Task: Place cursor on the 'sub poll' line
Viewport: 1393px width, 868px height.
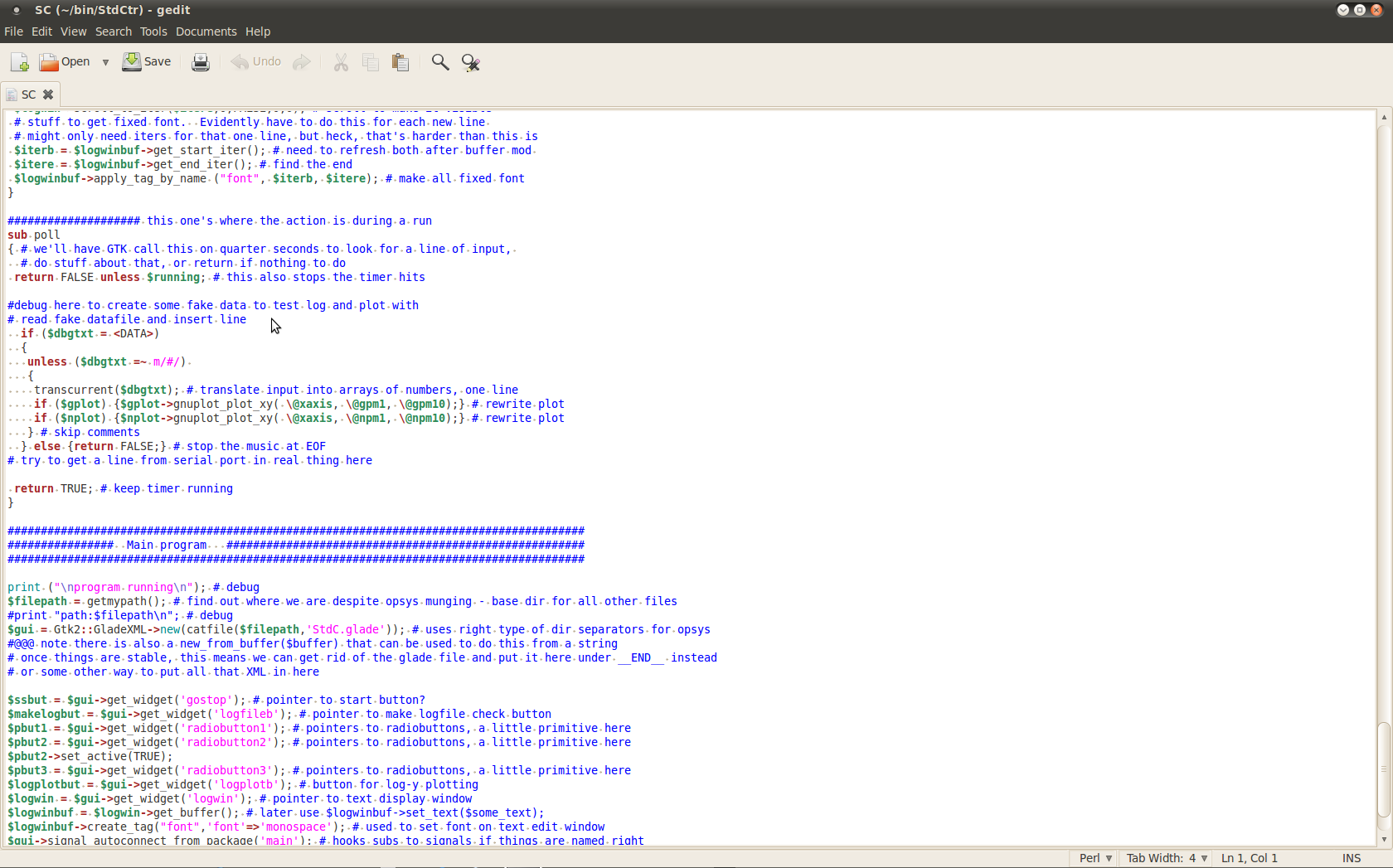Action: click(x=34, y=235)
